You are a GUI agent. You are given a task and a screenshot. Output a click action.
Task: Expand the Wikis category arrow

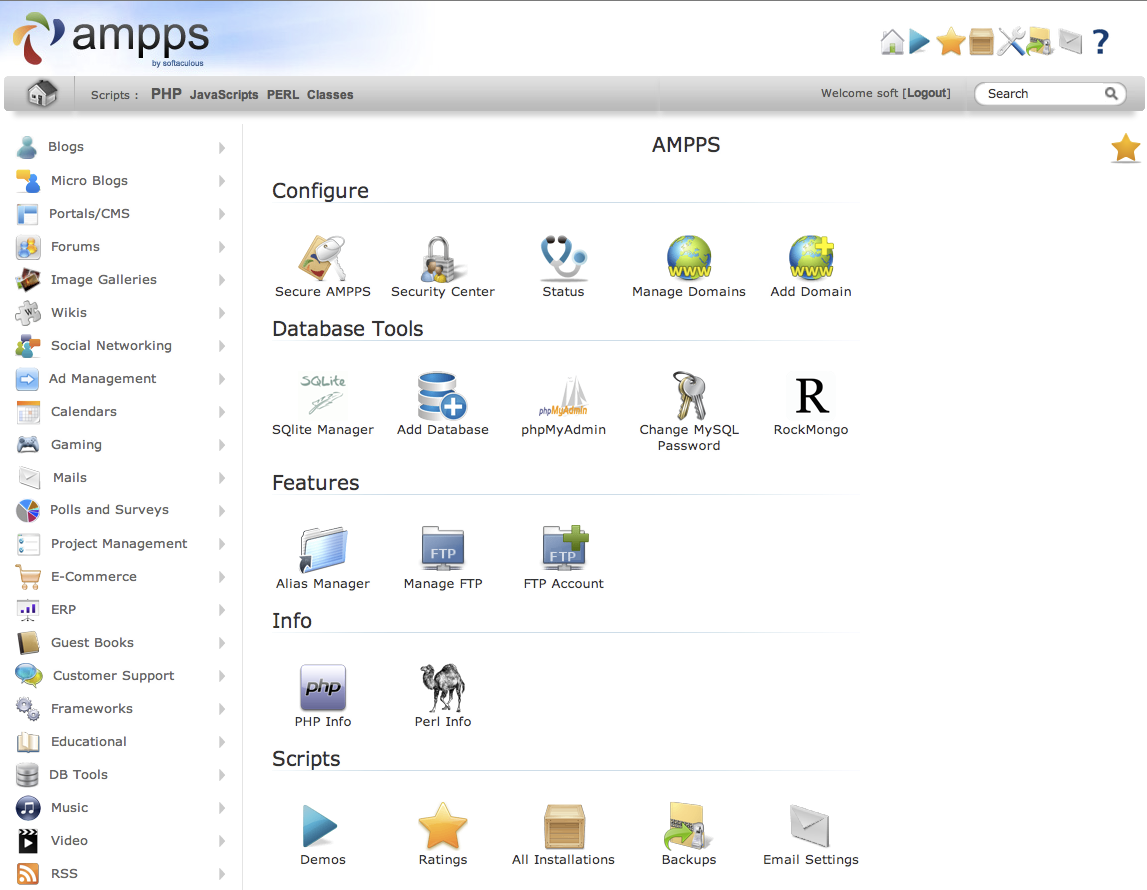click(x=222, y=313)
